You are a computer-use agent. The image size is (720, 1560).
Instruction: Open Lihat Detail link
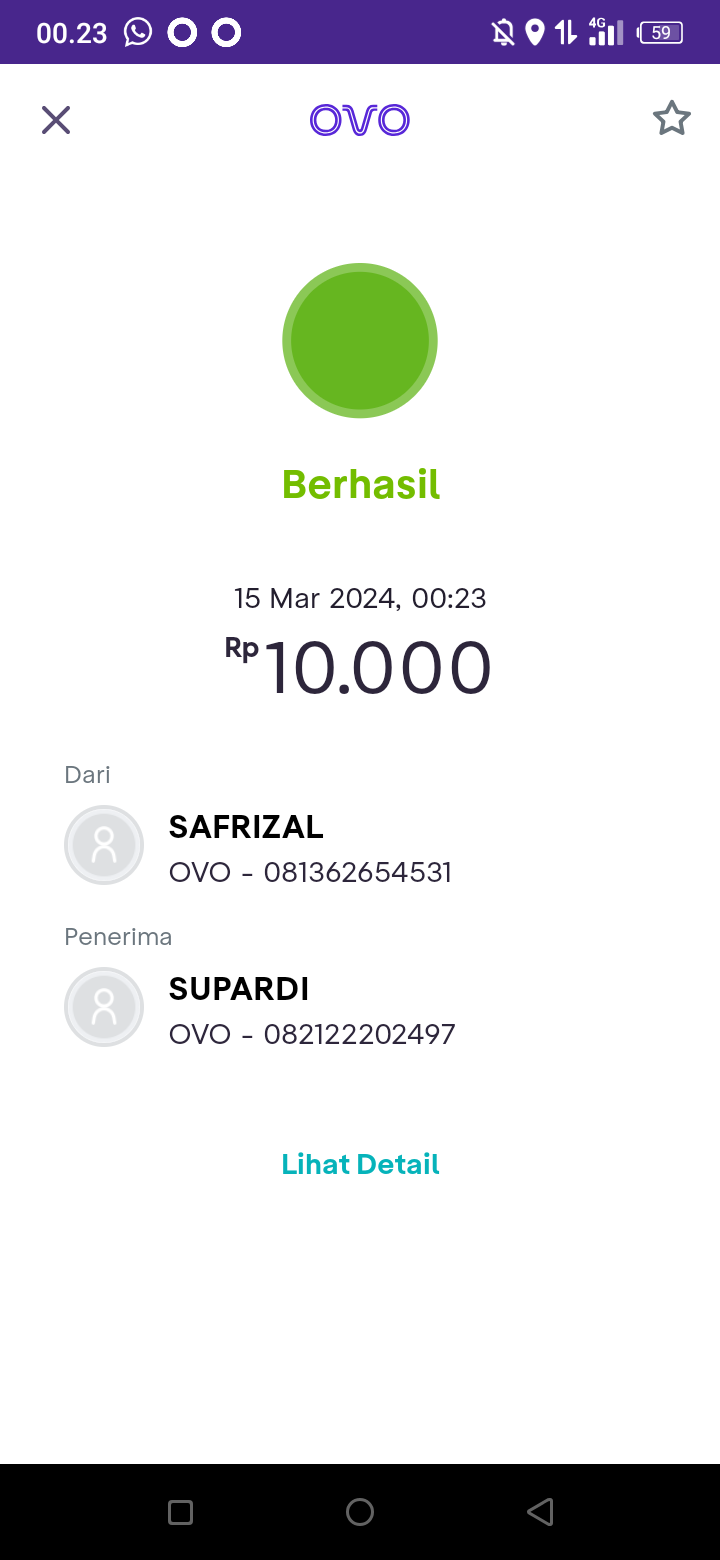point(360,1164)
